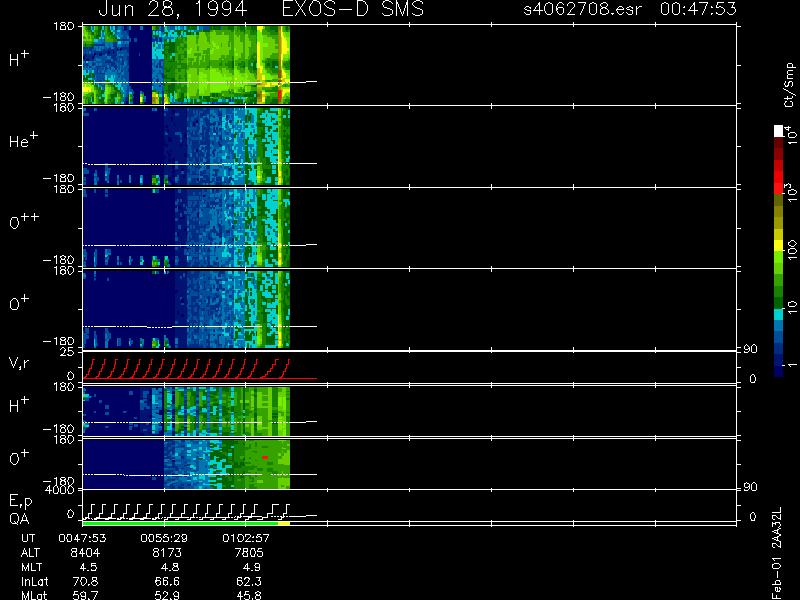Click the "25" axis label of V,r panel

coord(68,352)
